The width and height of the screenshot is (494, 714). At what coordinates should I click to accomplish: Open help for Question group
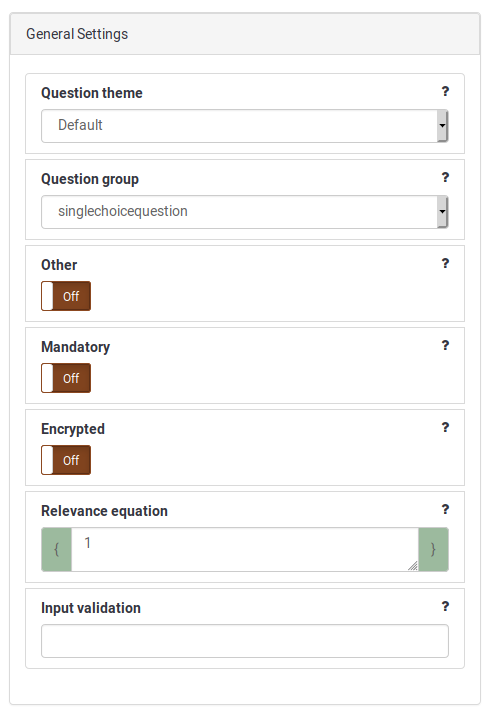click(445, 178)
